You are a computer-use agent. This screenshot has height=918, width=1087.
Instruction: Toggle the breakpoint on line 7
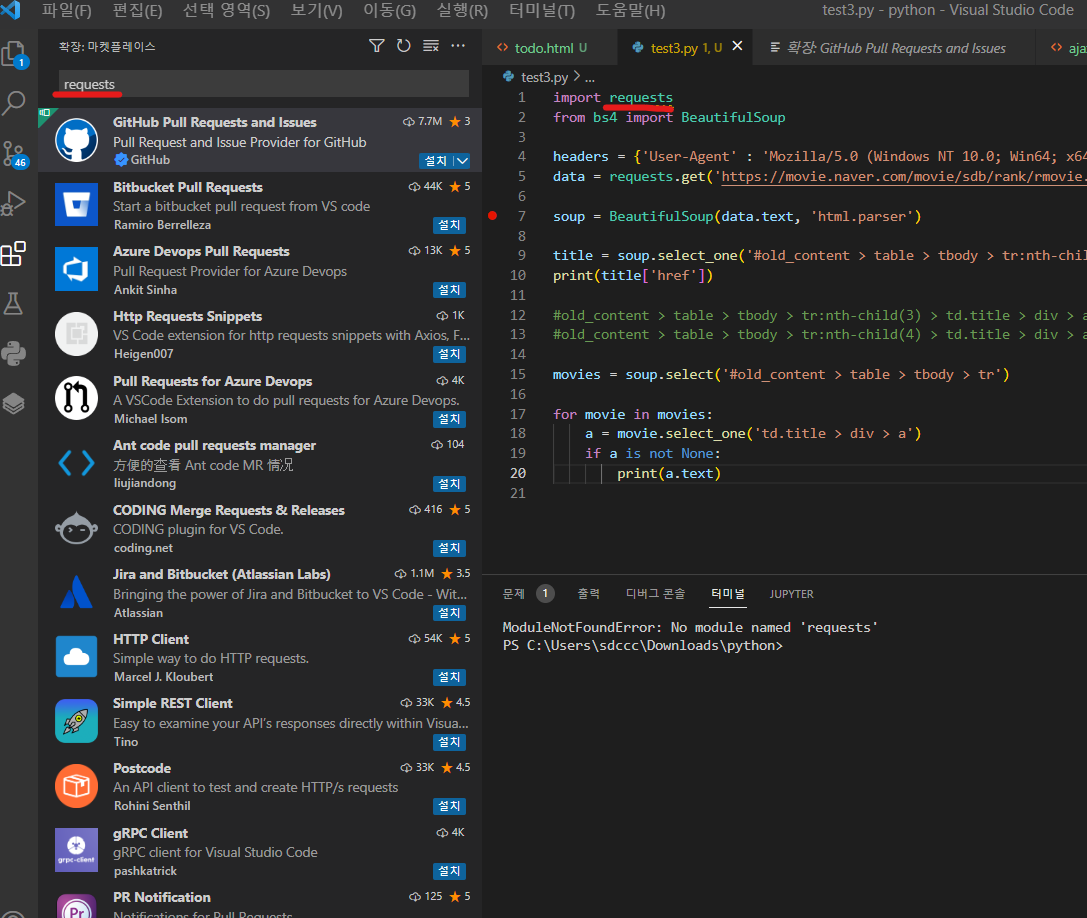tap(492, 216)
